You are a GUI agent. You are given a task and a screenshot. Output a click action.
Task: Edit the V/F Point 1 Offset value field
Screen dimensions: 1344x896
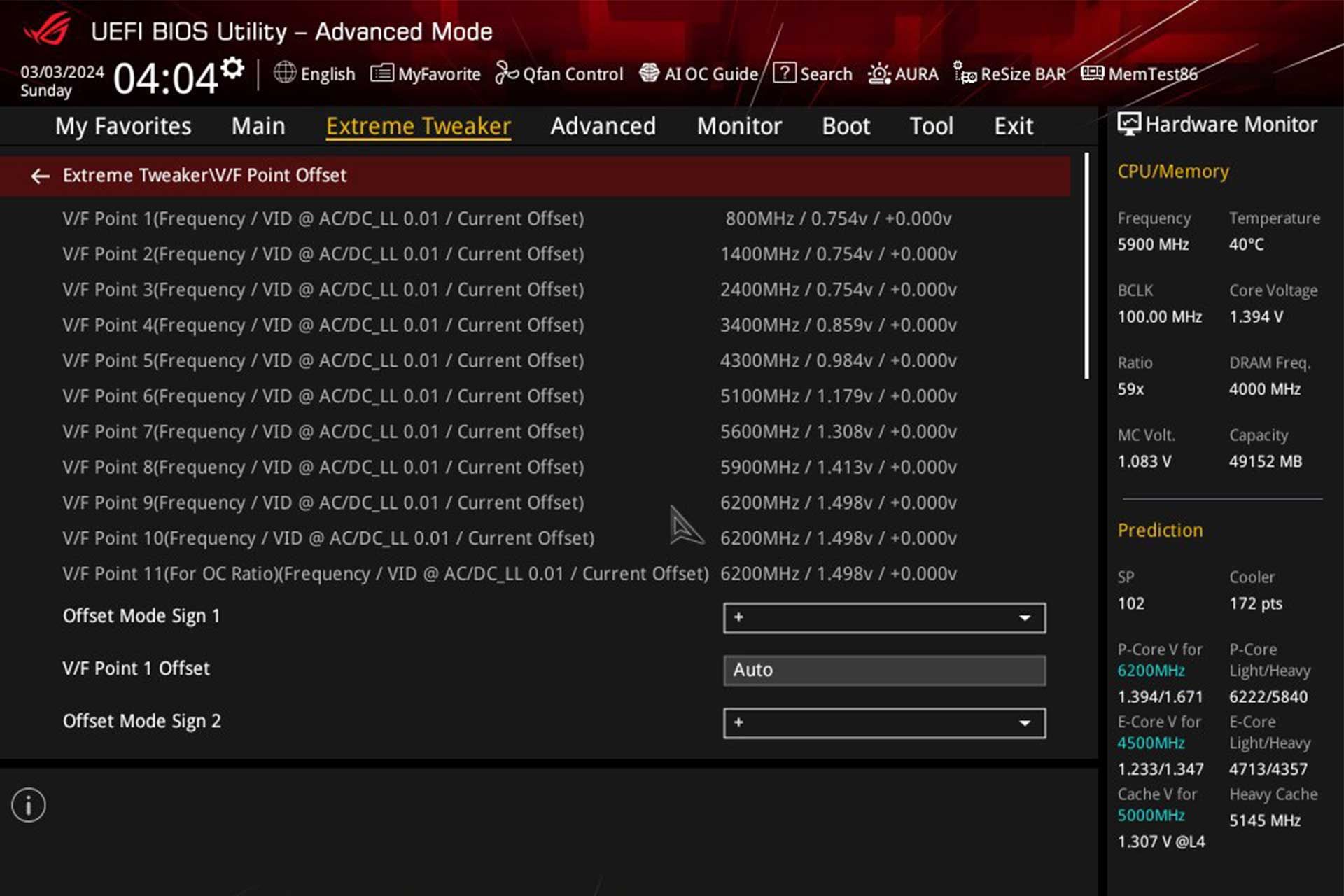[884, 670]
